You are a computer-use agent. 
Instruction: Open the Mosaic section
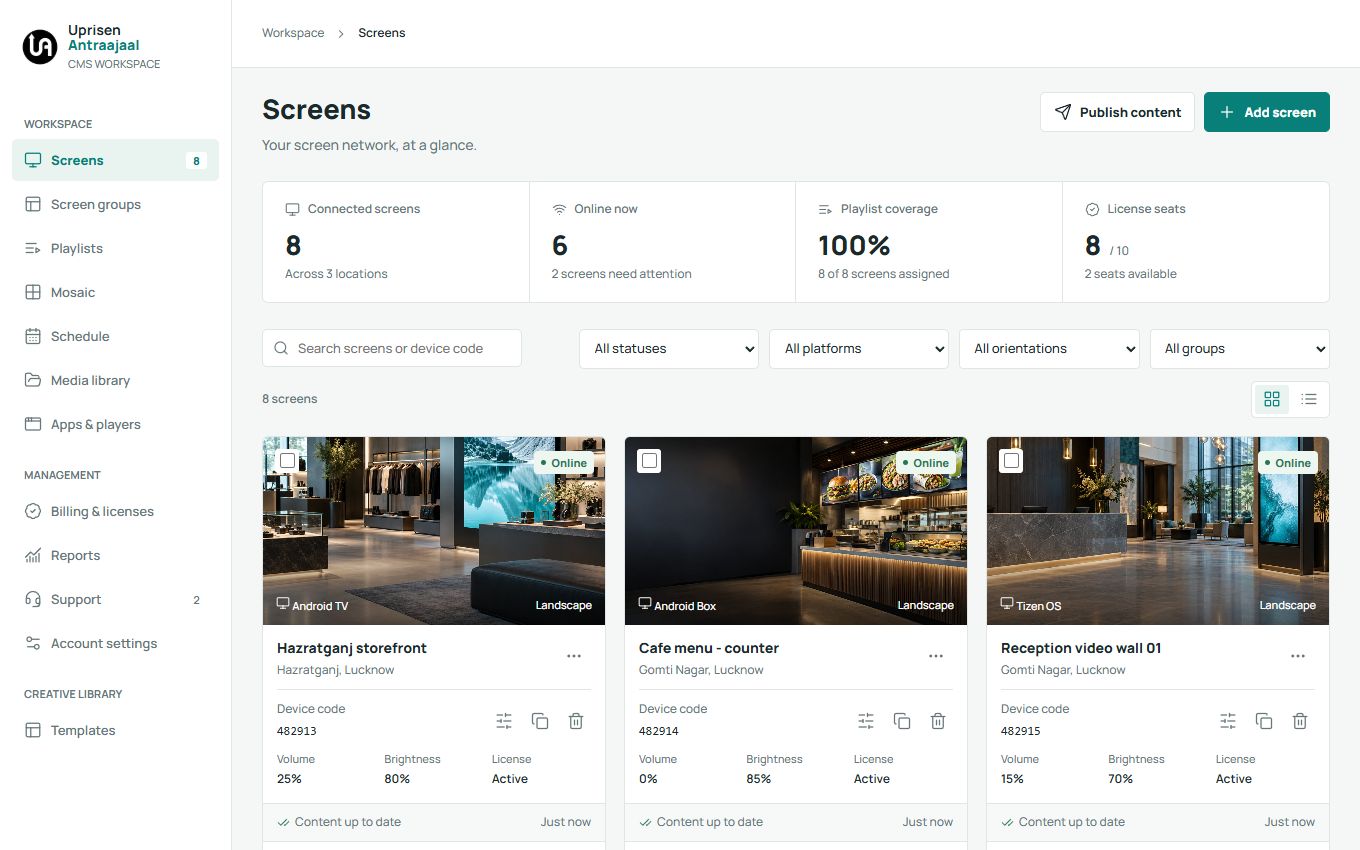[x=115, y=292]
